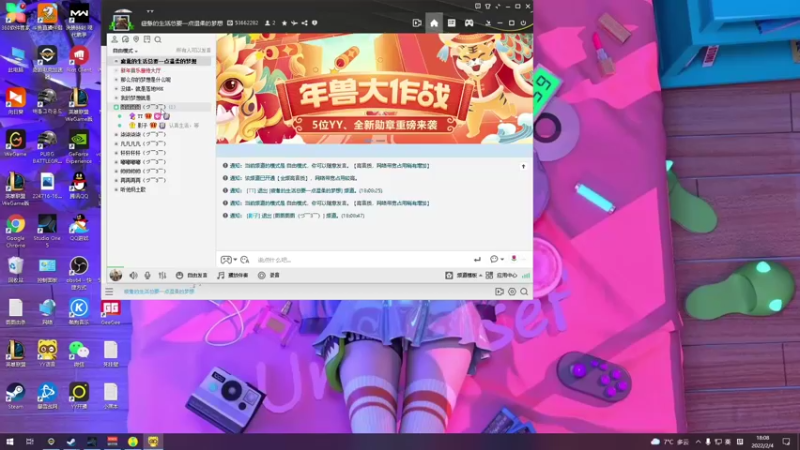Screen dimensions: 800x450
Task: Open the bulletin board icon above channel tree
Action: [x=147, y=39]
